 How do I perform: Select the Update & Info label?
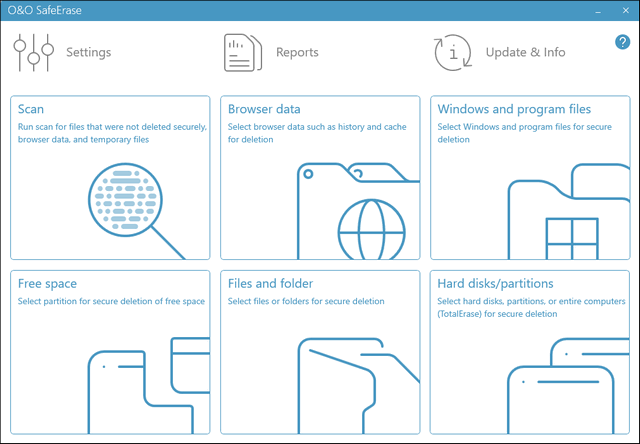pos(525,52)
